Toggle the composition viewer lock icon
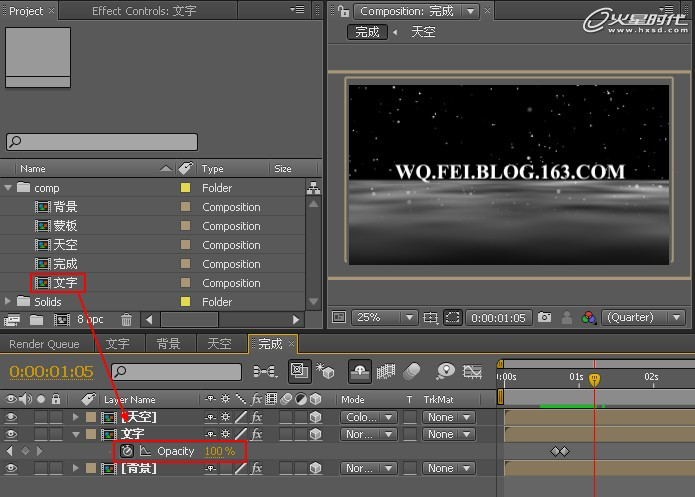The width and height of the screenshot is (695, 497). coord(343,11)
